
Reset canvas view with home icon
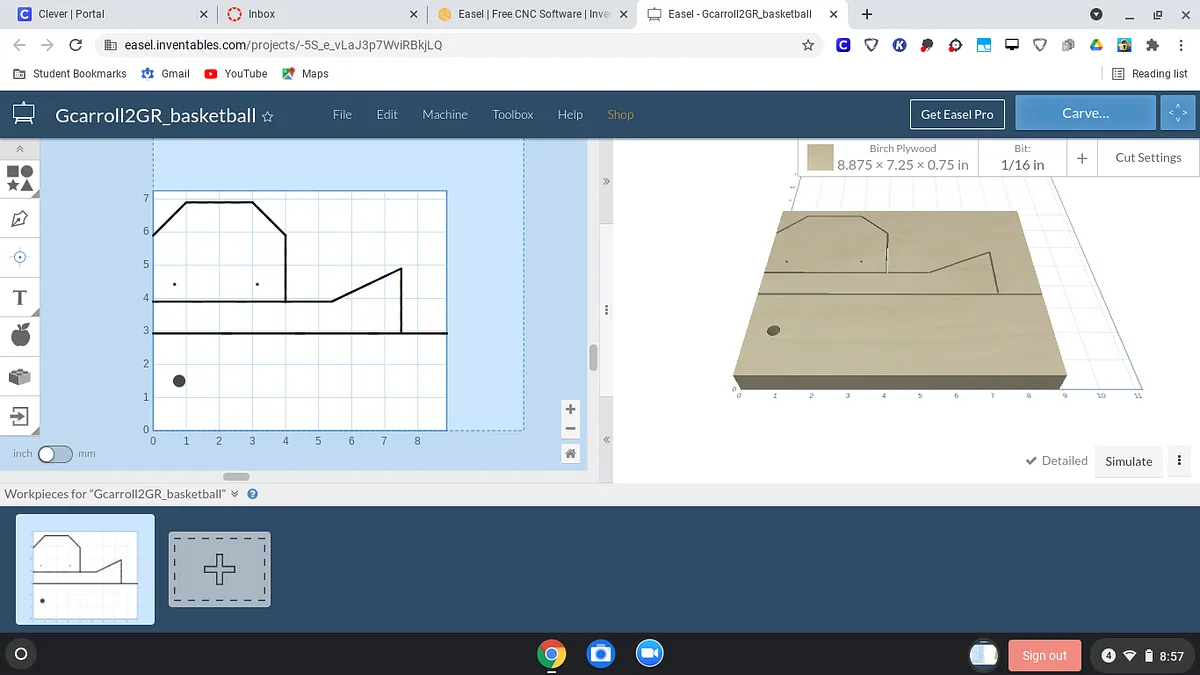(x=570, y=453)
